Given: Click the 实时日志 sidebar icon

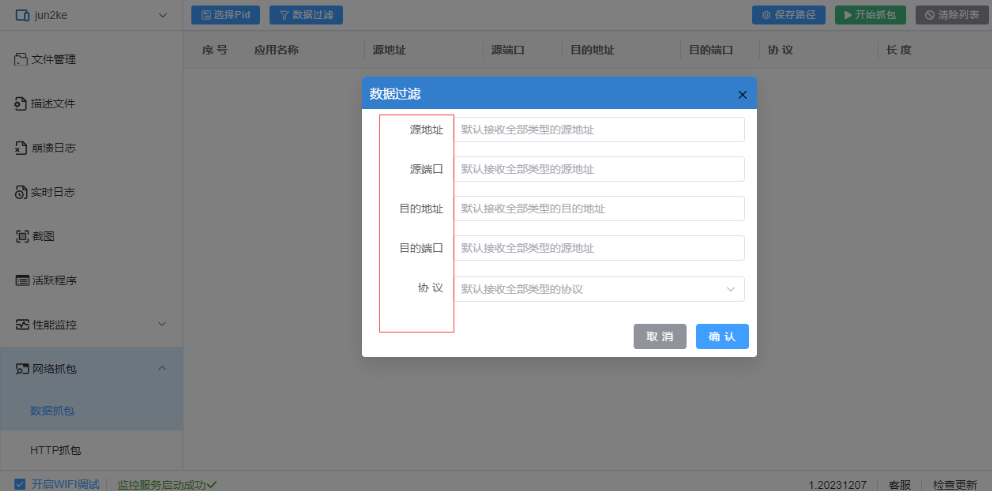Looking at the screenshot, I should click(x=22, y=192).
